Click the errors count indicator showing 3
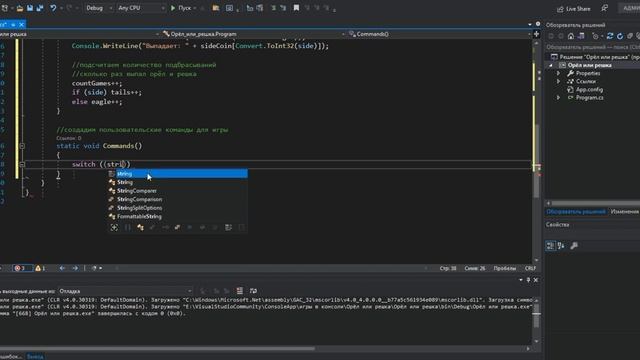 (22, 268)
